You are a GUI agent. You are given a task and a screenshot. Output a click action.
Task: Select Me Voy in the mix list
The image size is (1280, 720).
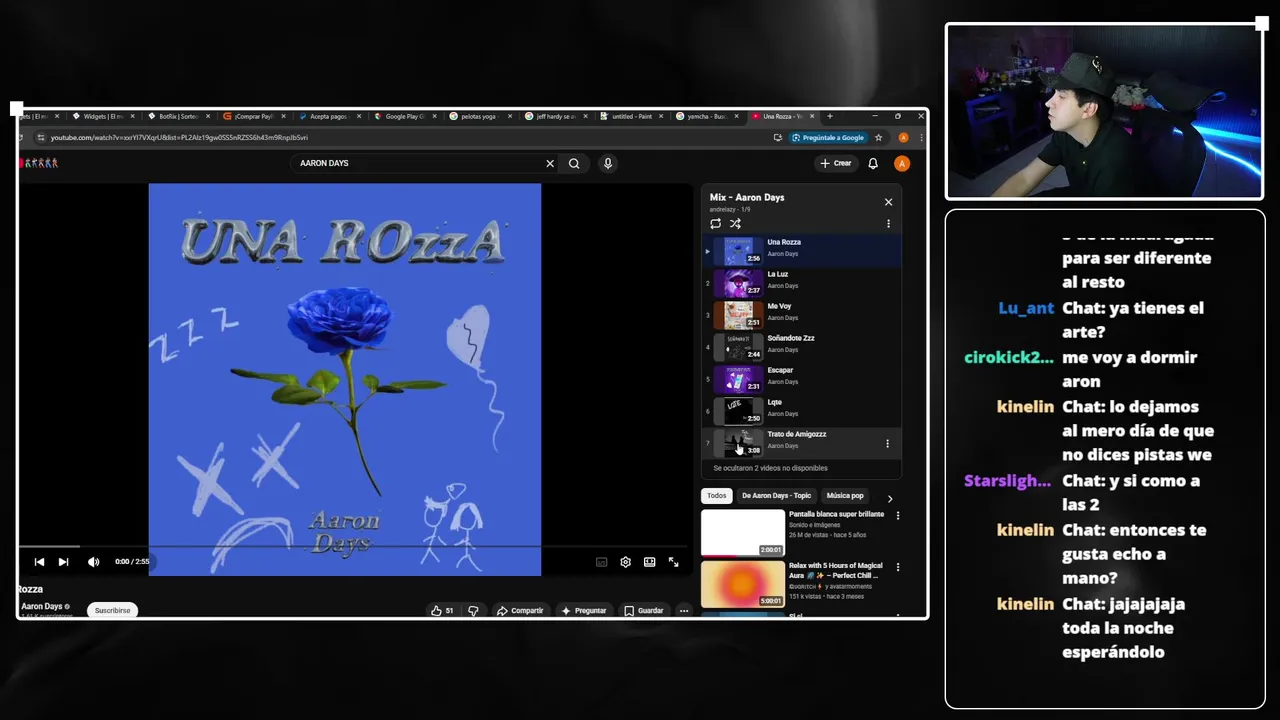(802, 314)
